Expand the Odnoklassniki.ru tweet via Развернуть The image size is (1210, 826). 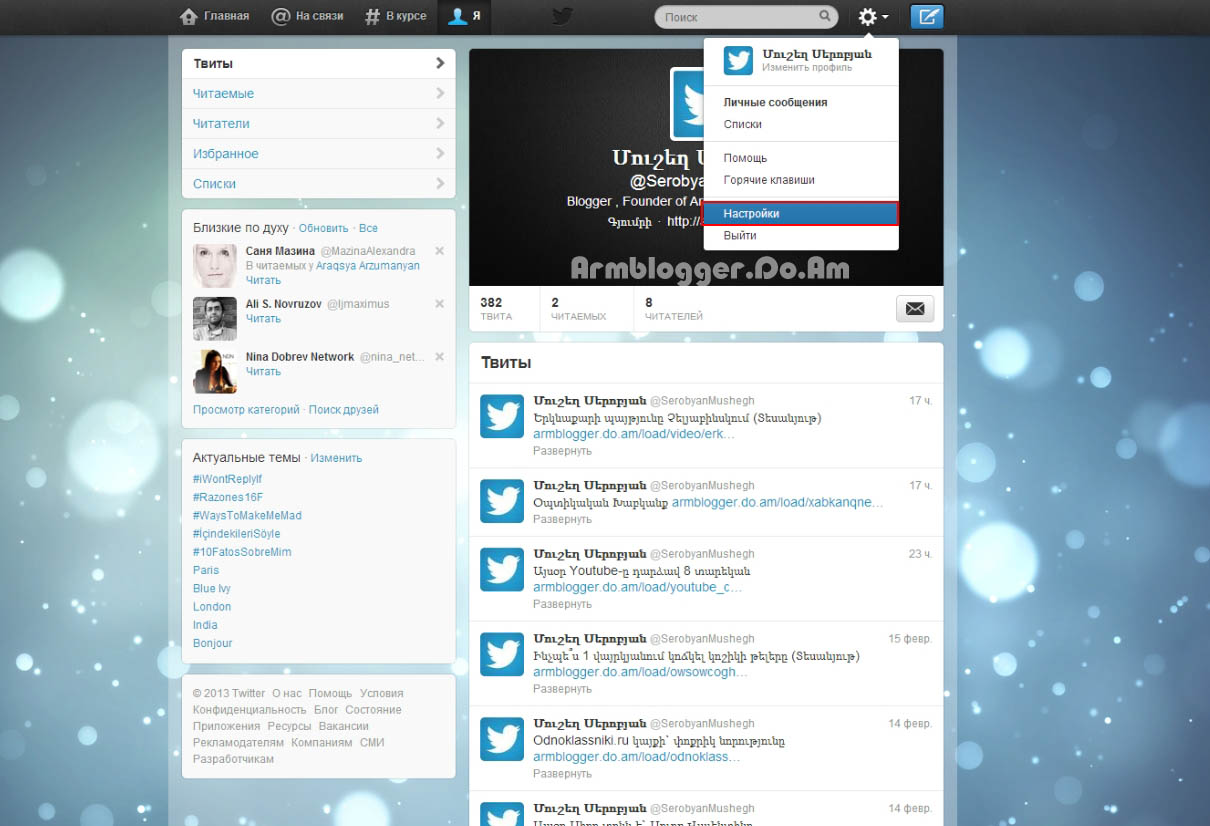[x=562, y=774]
